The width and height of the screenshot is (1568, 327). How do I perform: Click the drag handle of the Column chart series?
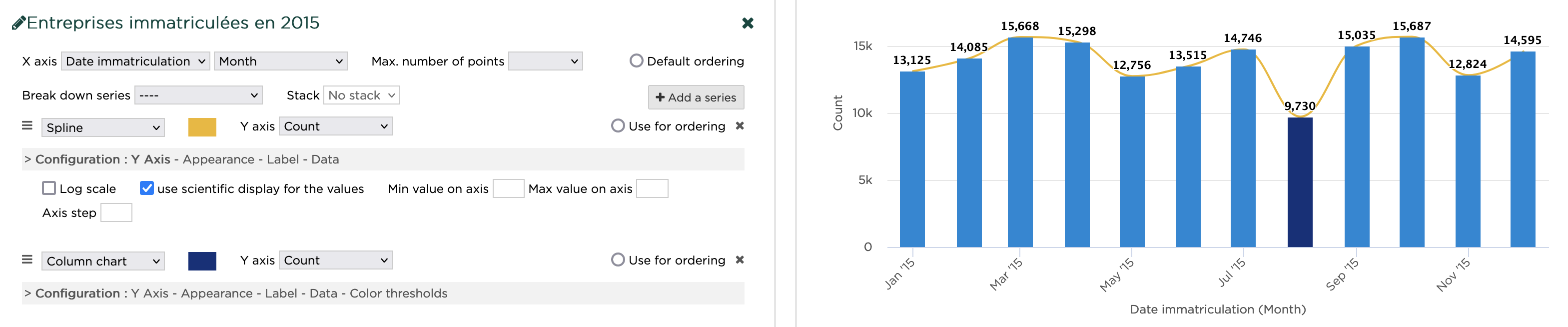[x=27, y=260]
